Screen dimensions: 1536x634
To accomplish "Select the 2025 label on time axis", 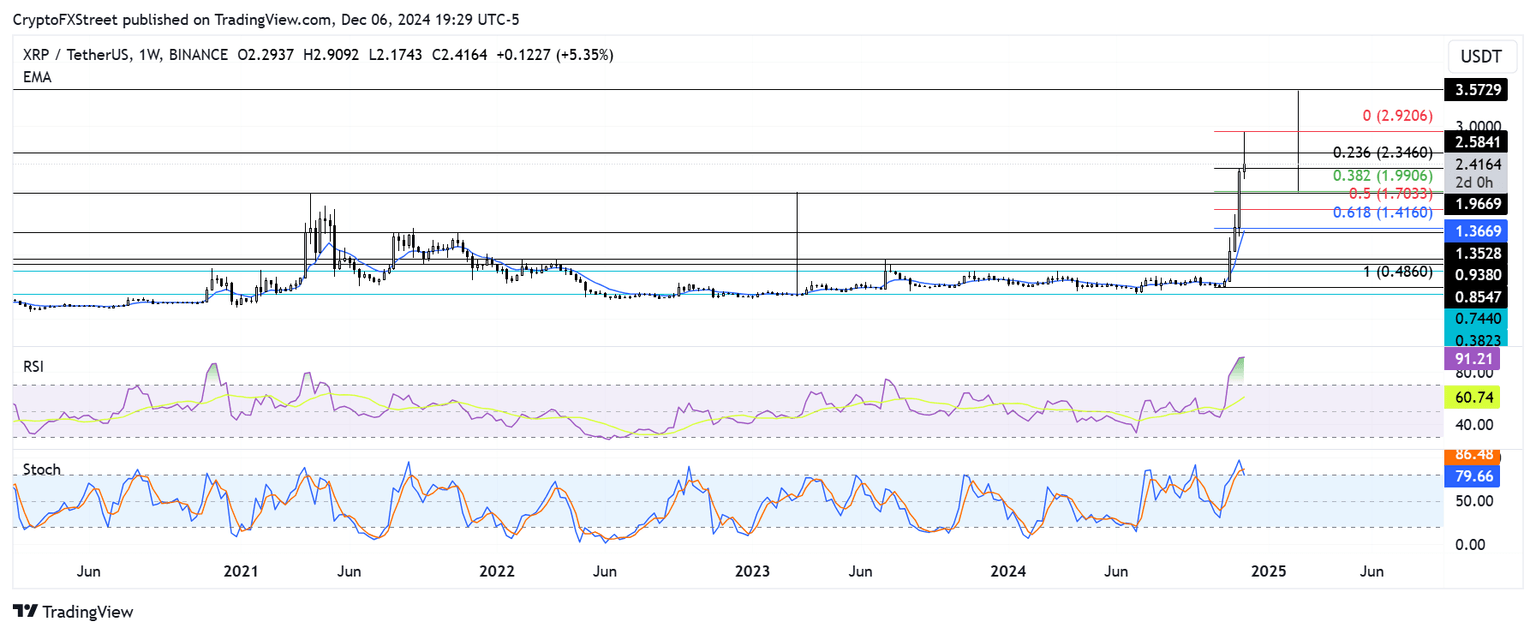I will pyautogui.click(x=1269, y=571).
